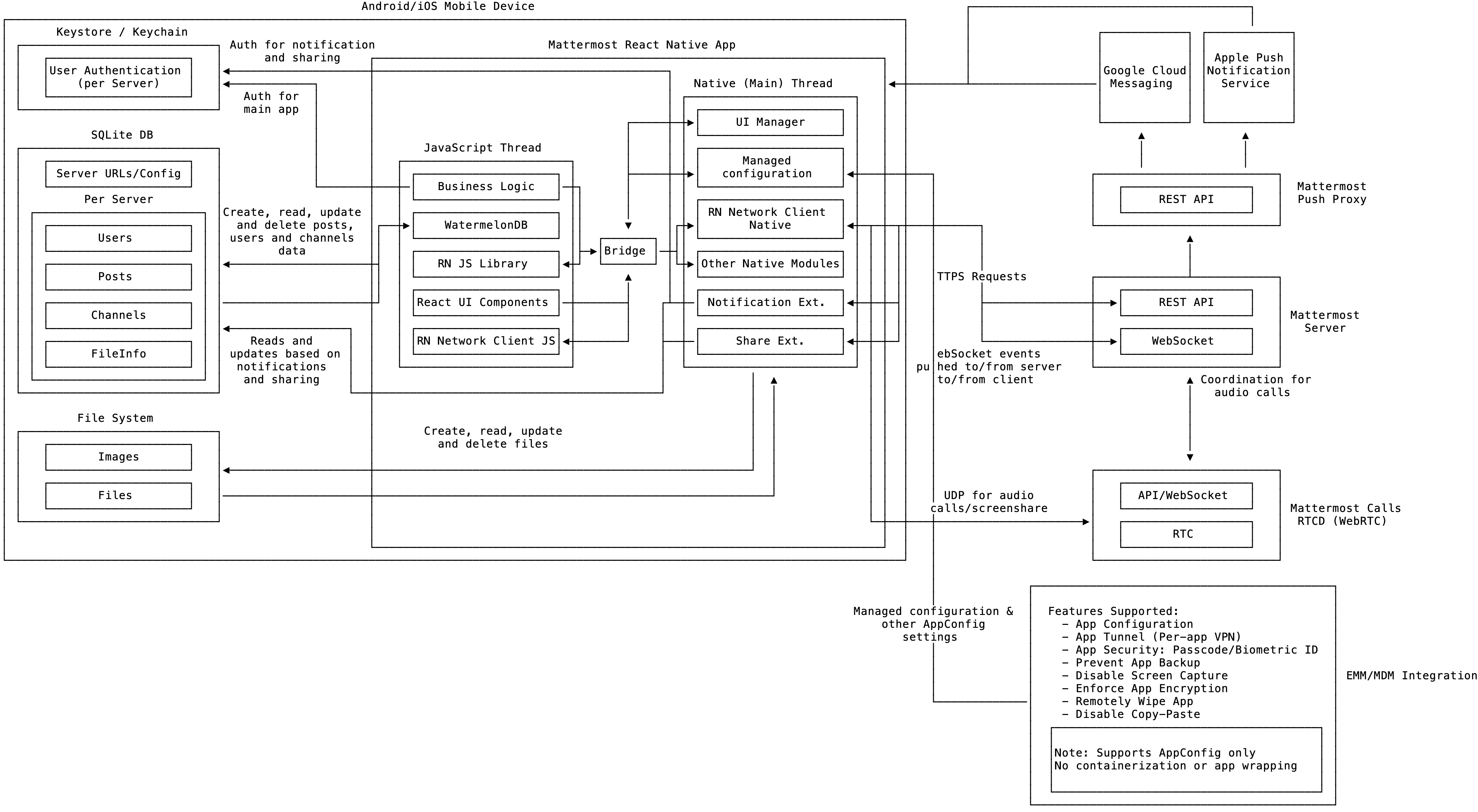Select the Other Native Modules box

point(770,264)
